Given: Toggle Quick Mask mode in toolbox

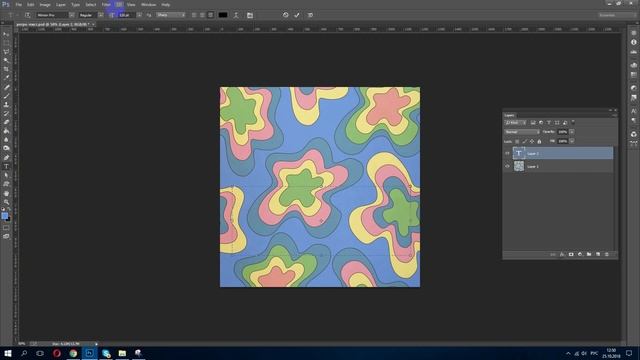Looking at the screenshot, I should [x=6, y=228].
